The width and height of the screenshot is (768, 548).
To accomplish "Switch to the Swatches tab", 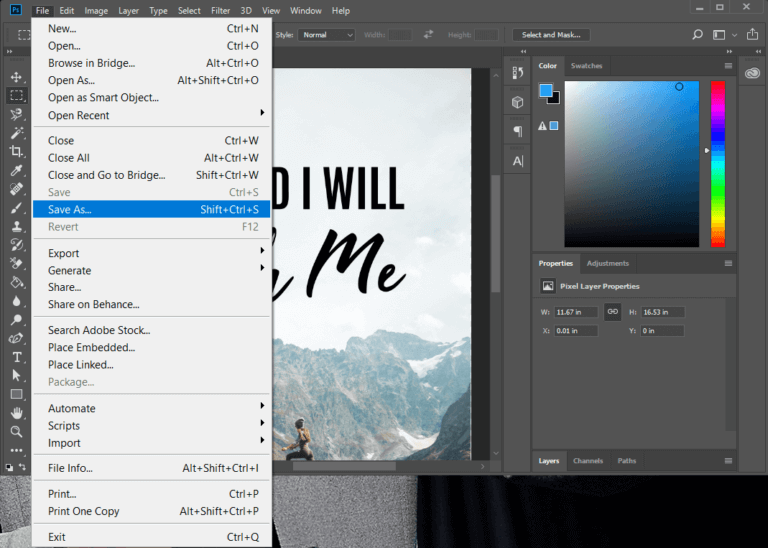I will (586, 66).
